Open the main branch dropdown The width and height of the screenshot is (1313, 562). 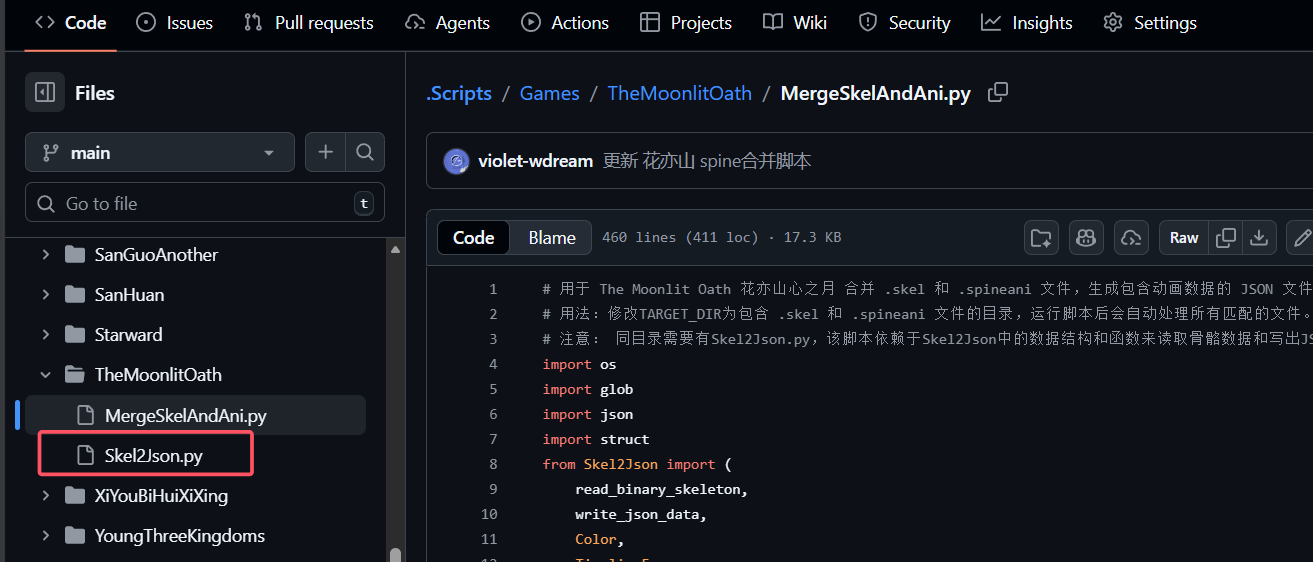click(x=160, y=153)
